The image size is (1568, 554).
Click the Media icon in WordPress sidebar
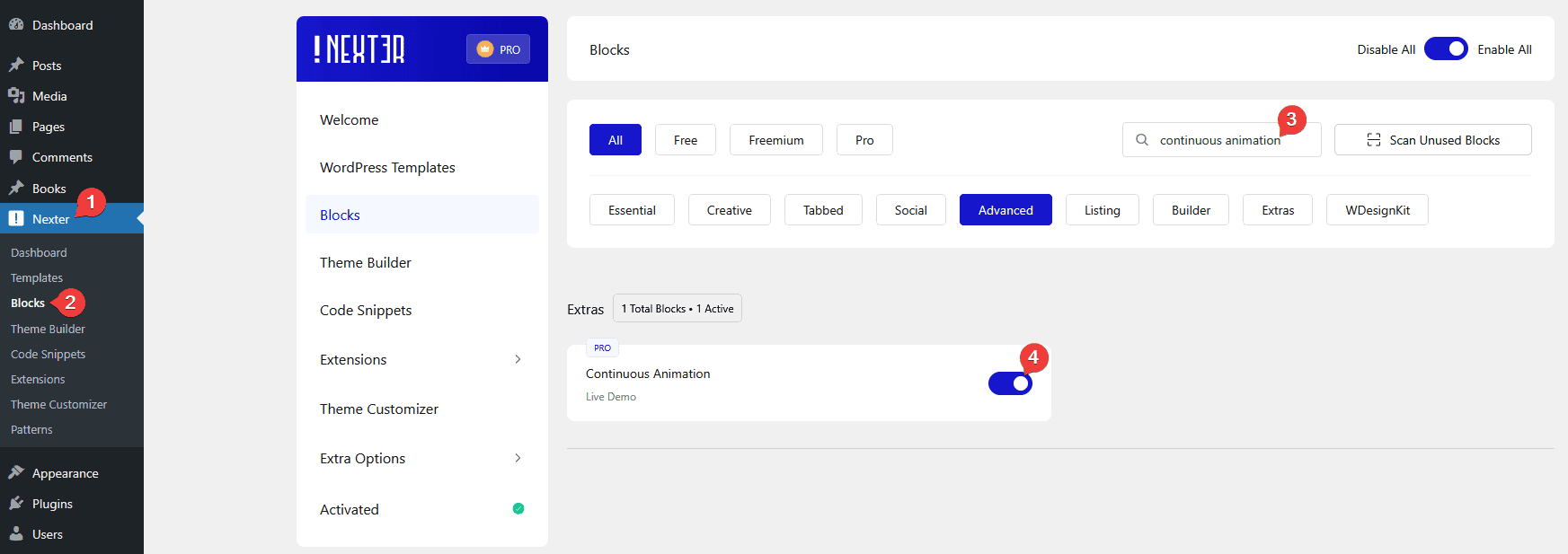tap(16, 96)
